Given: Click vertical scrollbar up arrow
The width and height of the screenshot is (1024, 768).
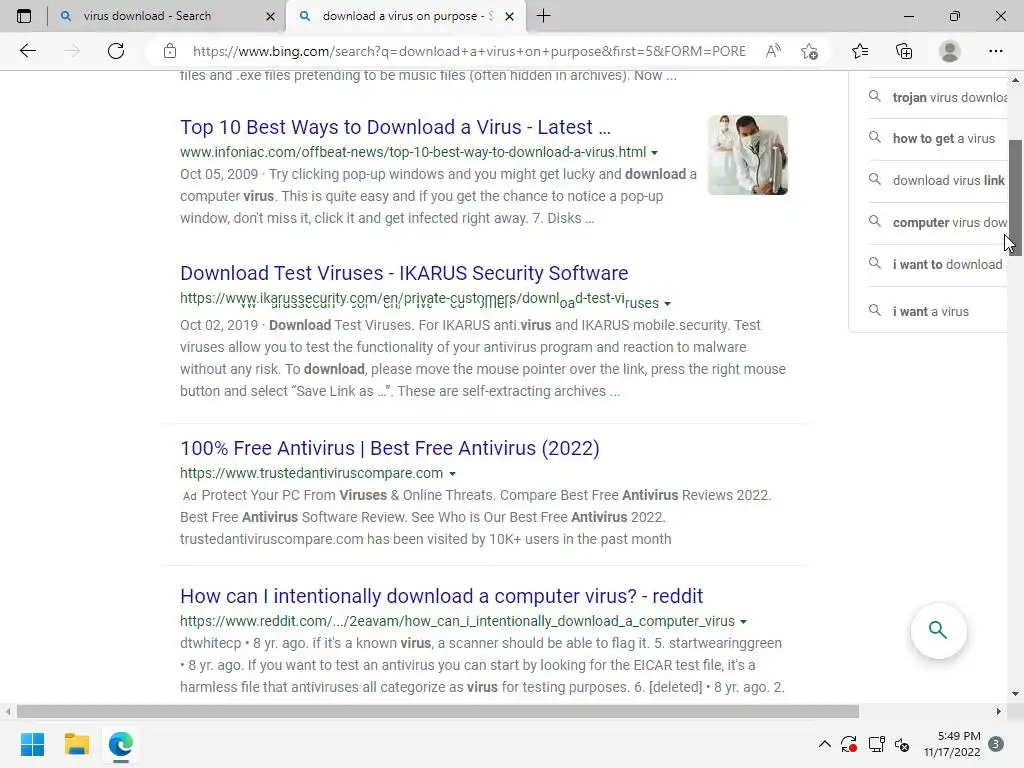Looking at the screenshot, I should click(1015, 80).
